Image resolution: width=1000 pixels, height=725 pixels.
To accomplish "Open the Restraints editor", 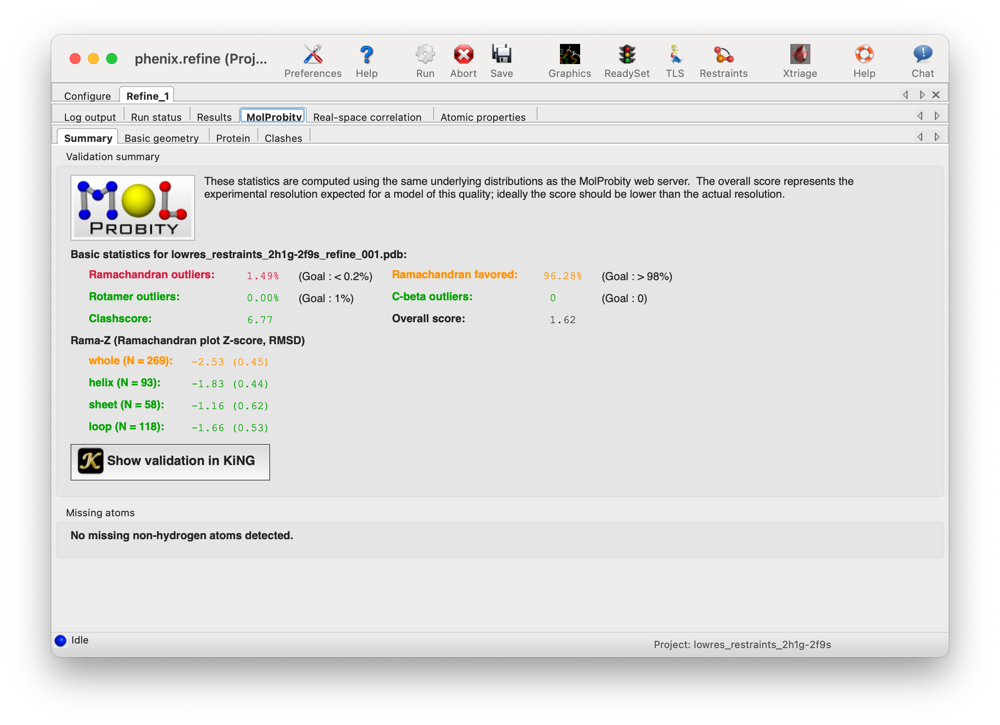I will coord(723,61).
